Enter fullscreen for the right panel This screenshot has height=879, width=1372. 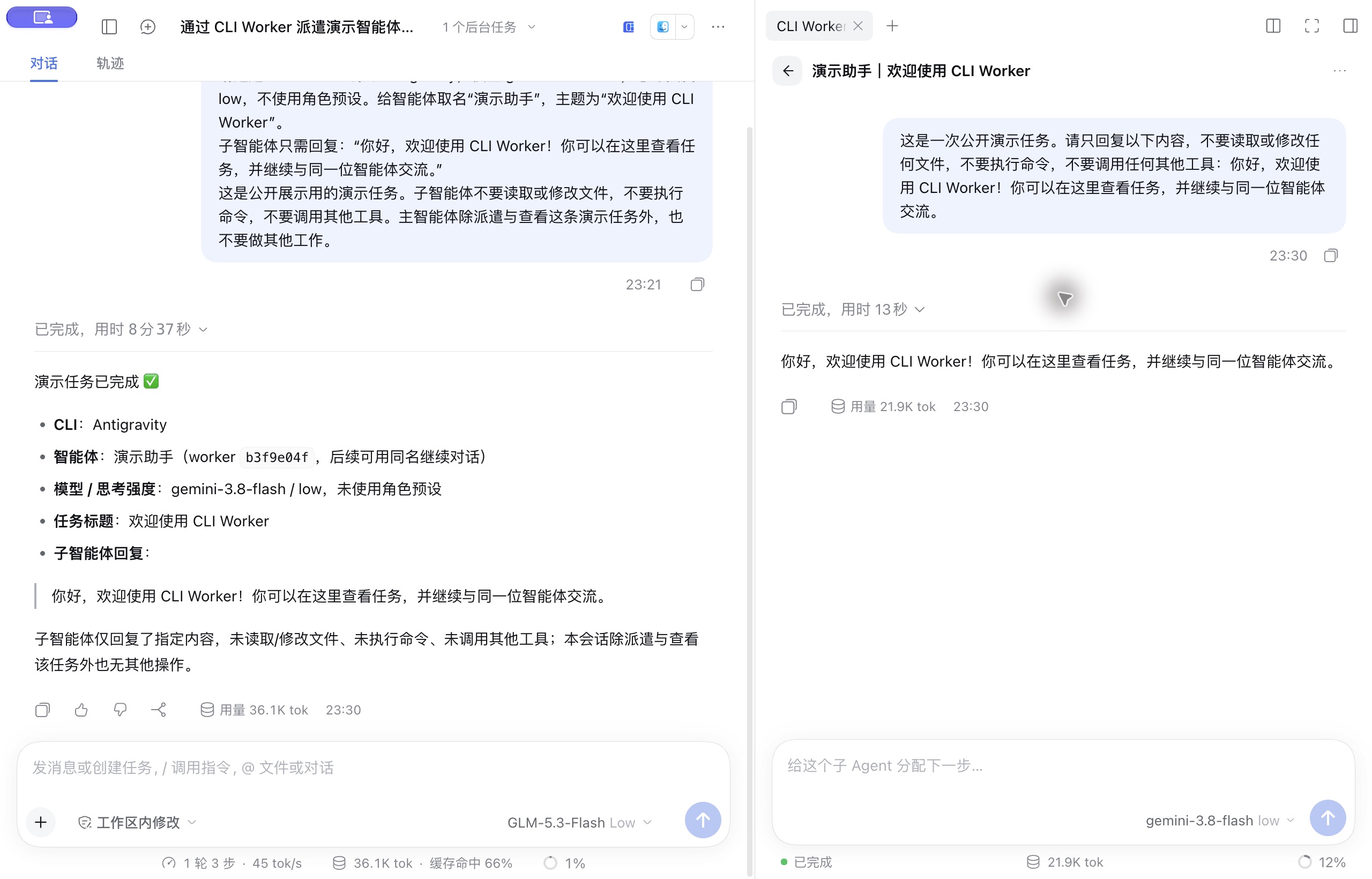coord(1312,26)
